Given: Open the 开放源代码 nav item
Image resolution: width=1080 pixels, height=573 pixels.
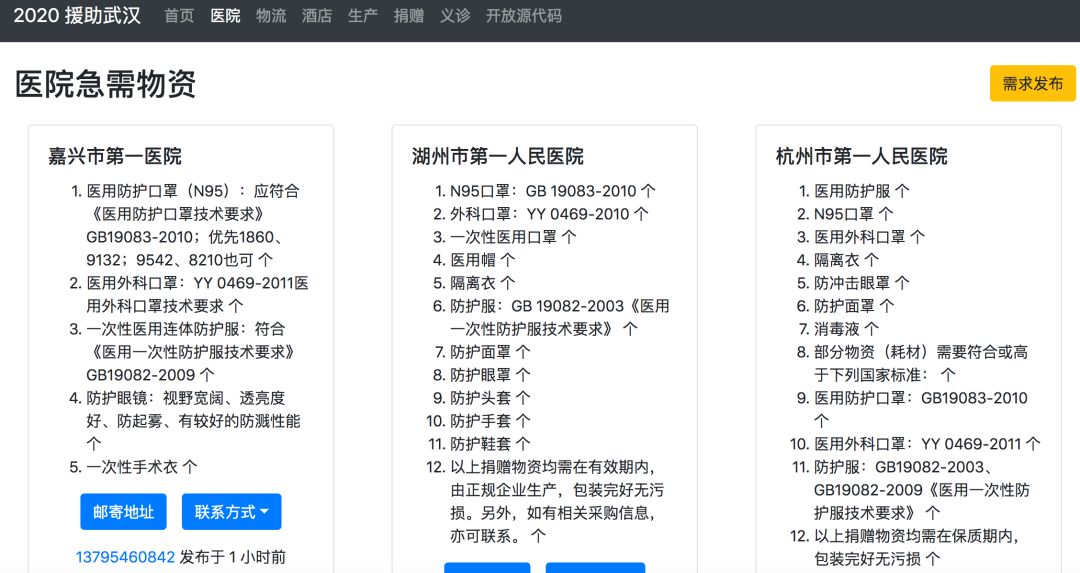Looking at the screenshot, I should (523, 15).
